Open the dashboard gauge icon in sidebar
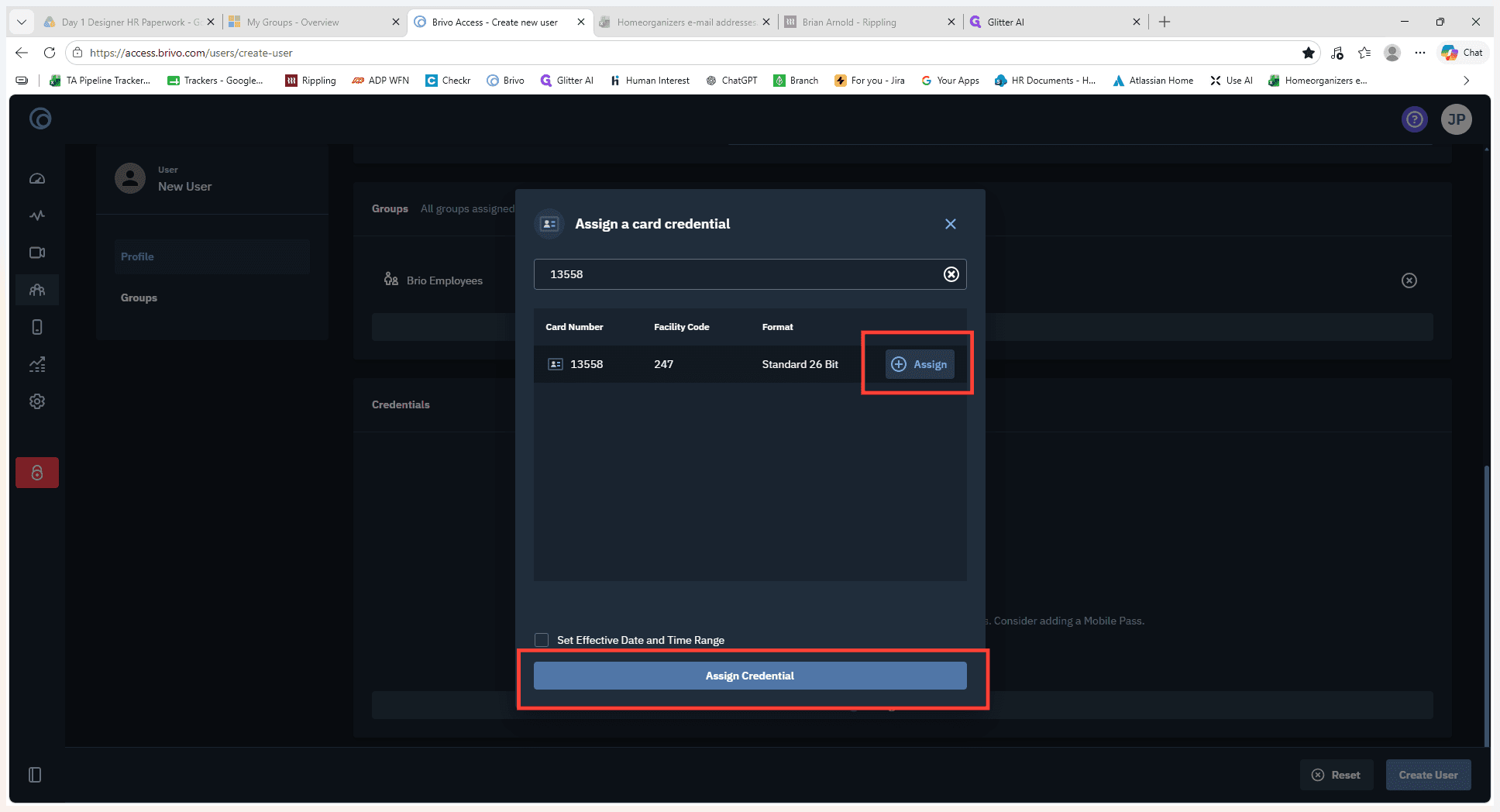Viewport: 1500px width, 812px height. [x=37, y=178]
